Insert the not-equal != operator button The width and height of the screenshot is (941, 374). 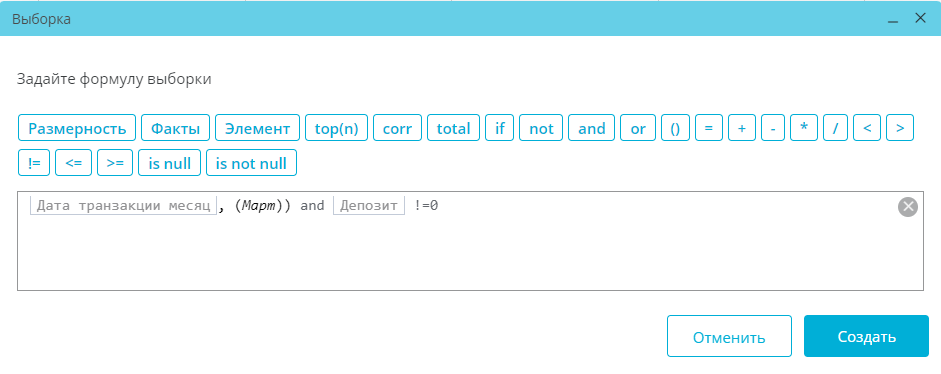click(34, 163)
